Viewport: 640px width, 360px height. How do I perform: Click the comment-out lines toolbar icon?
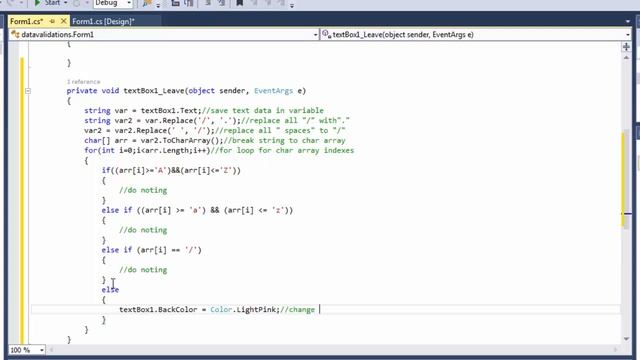pyautogui.click(x=208, y=3)
